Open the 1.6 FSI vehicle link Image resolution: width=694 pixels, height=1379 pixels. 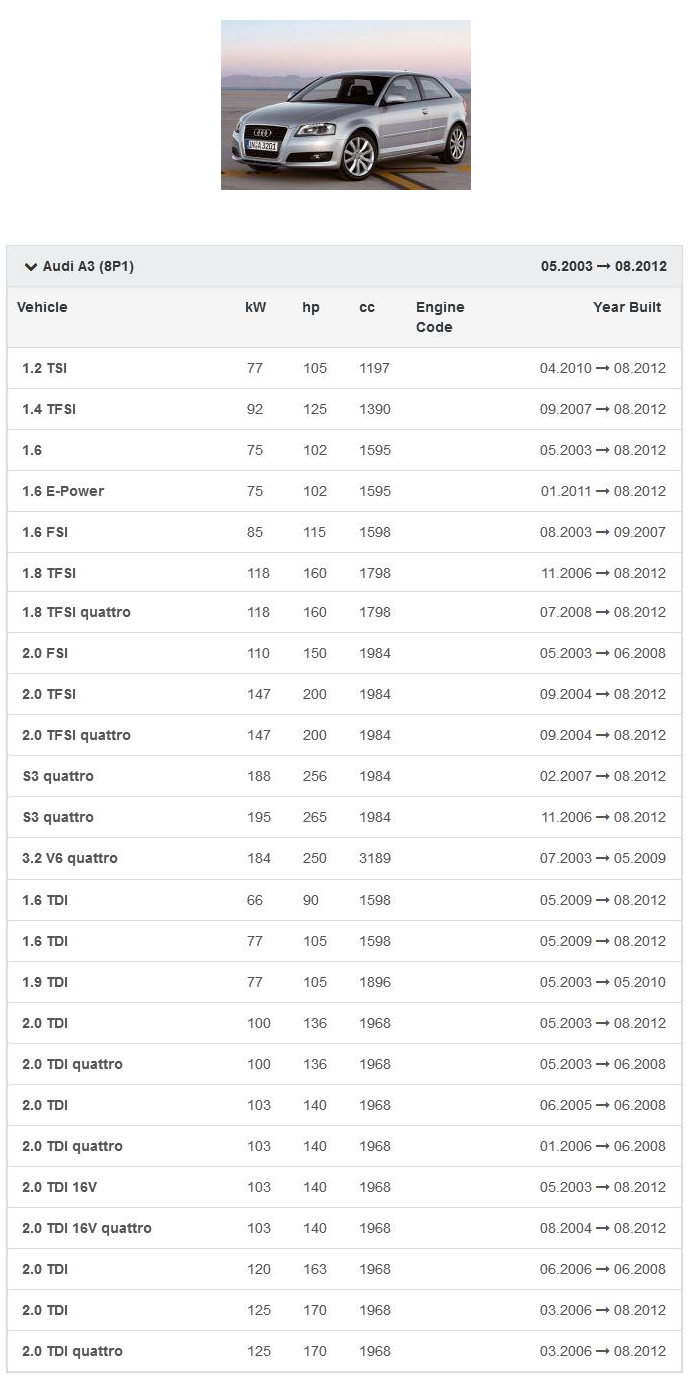coord(45,532)
